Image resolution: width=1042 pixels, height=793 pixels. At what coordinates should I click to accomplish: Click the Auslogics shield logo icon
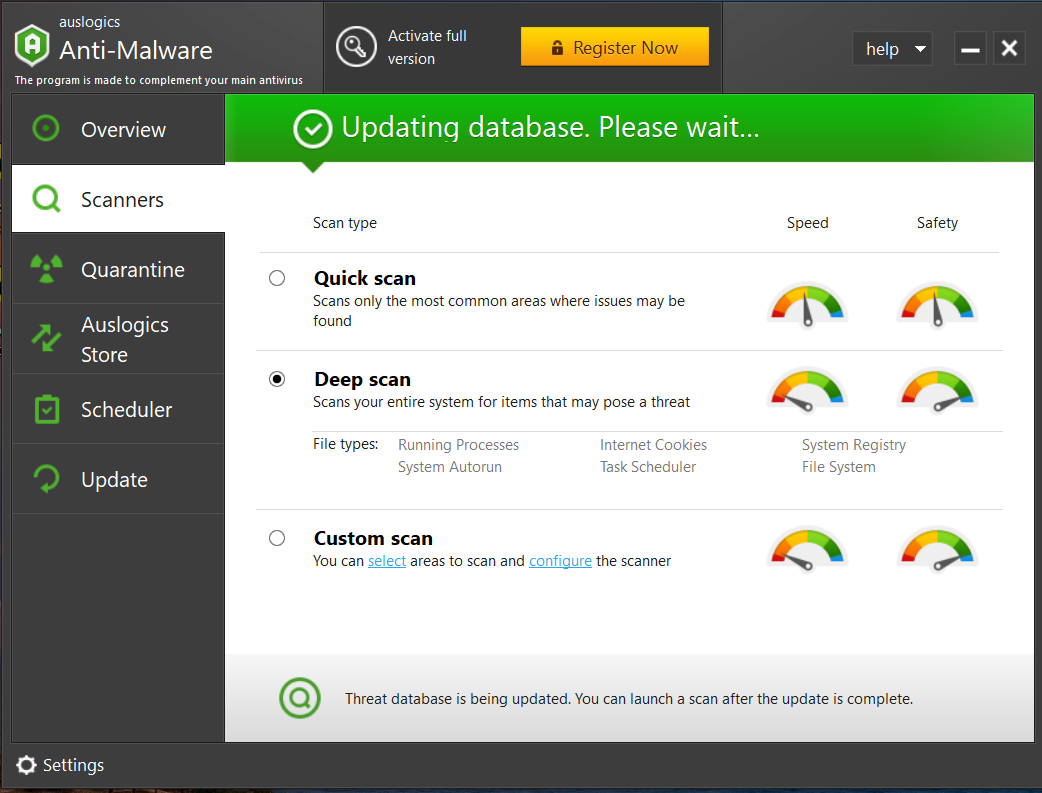32,45
